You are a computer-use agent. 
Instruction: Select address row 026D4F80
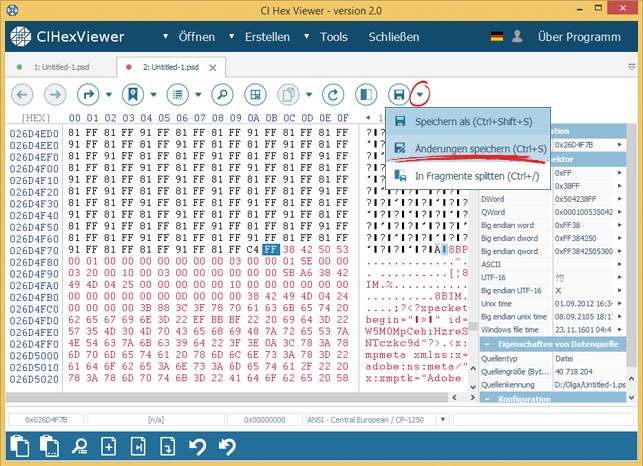[34, 262]
